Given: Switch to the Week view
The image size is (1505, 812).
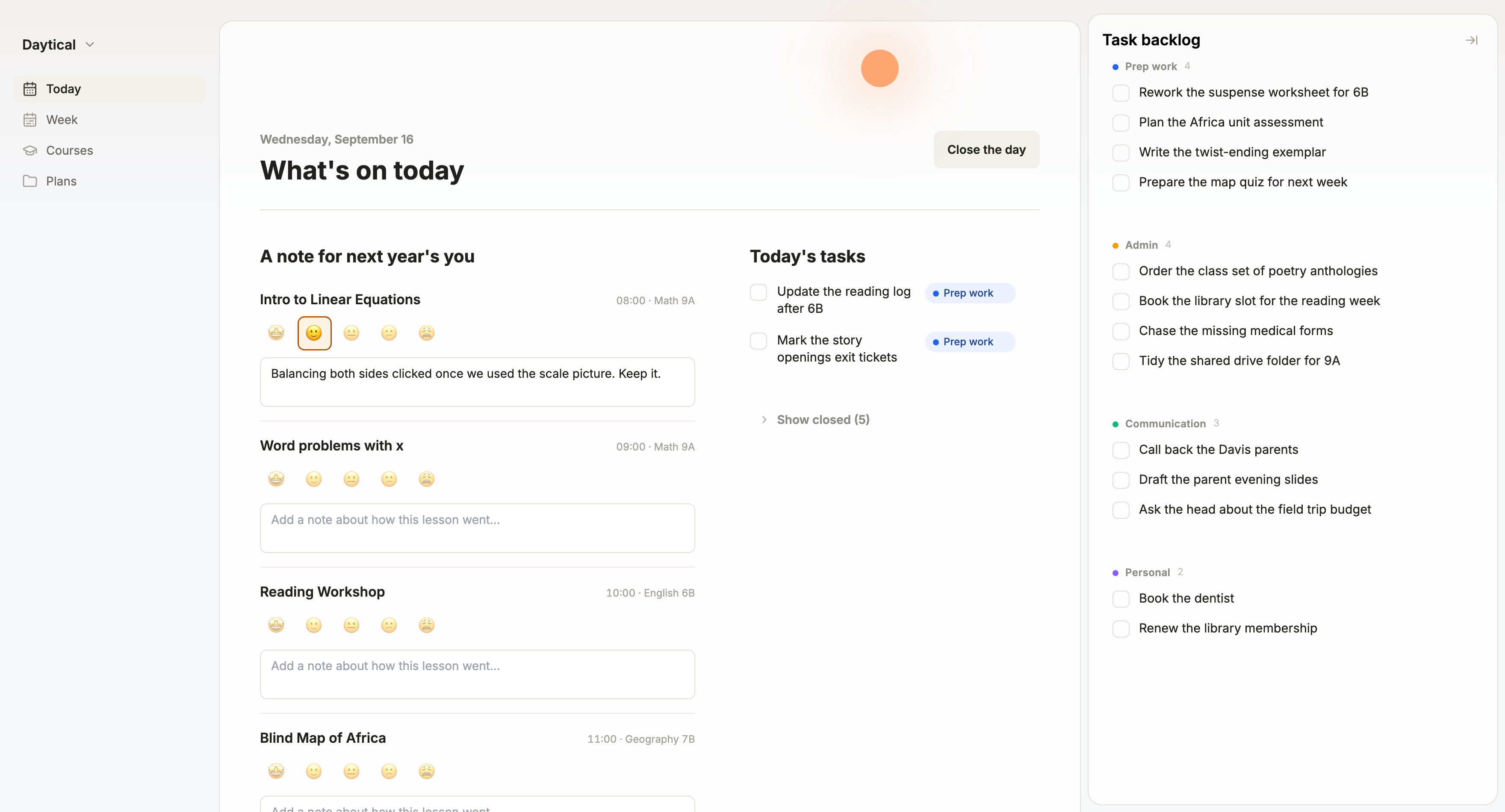Looking at the screenshot, I should (109, 120).
